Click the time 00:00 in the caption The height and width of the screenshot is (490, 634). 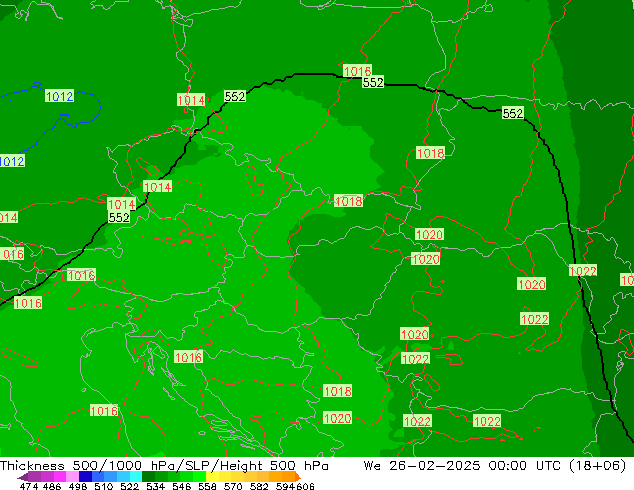507,466
